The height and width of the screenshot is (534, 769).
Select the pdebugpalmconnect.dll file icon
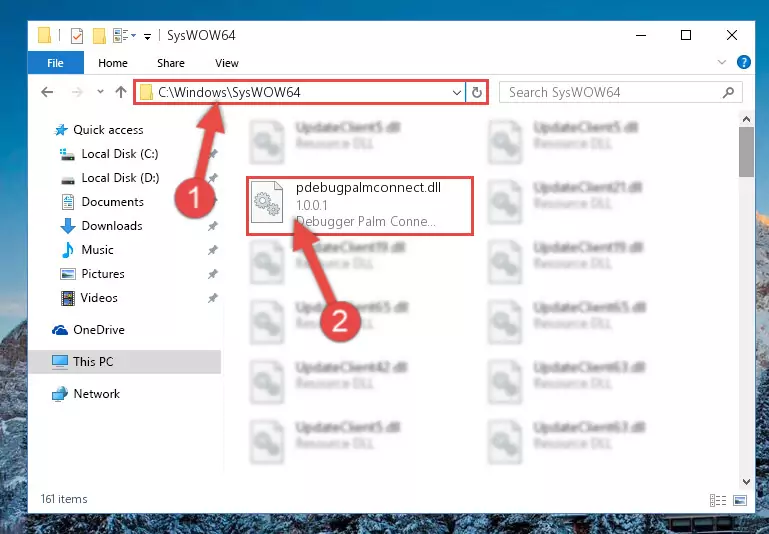click(267, 203)
